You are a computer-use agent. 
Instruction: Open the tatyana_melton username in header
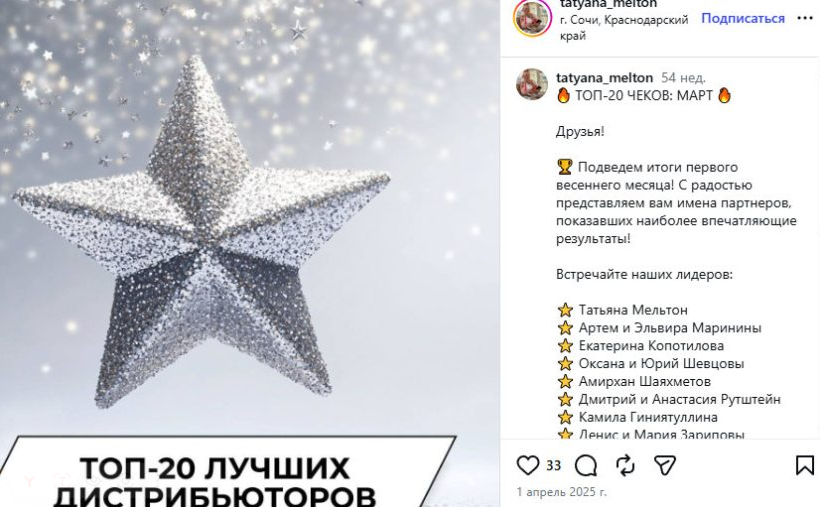[x=608, y=4]
